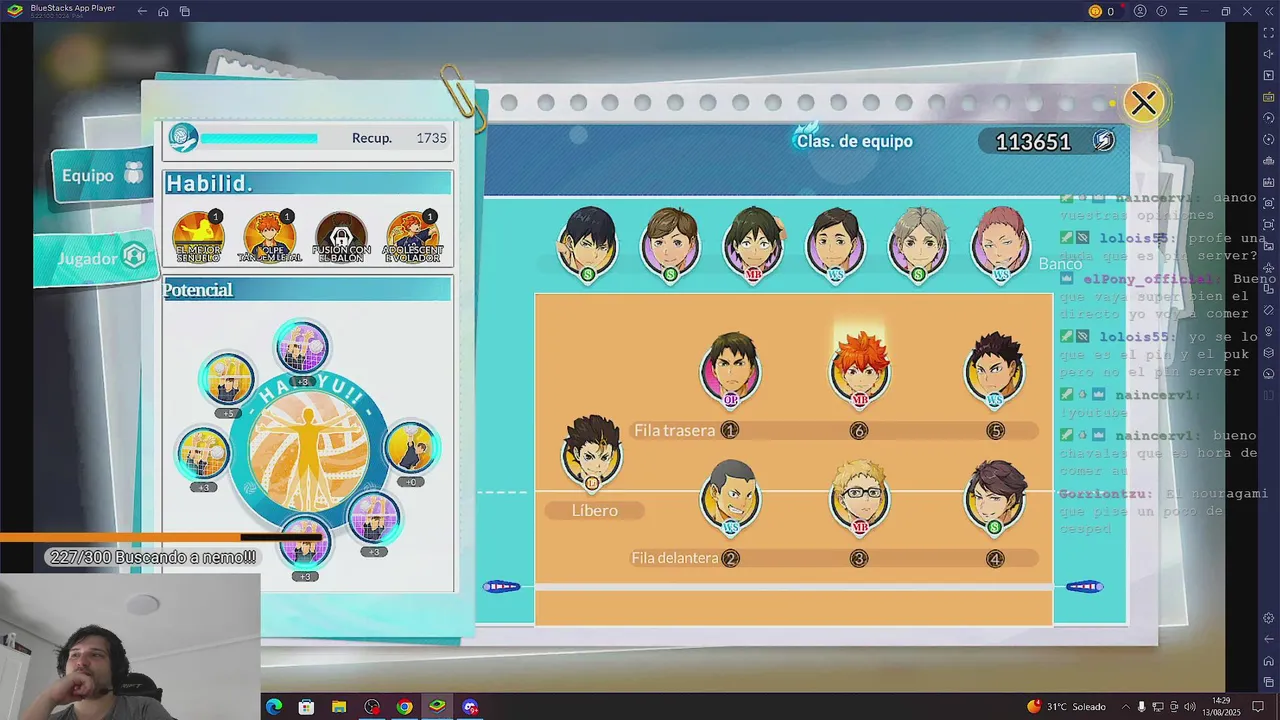The height and width of the screenshot is (720, 1280).
Task: Select the Adolescente Volador skill icon
Action: point(412,237)
